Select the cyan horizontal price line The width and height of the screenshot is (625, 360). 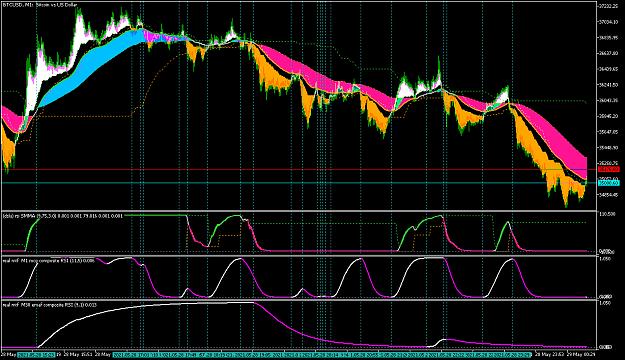tap(299, 183)
